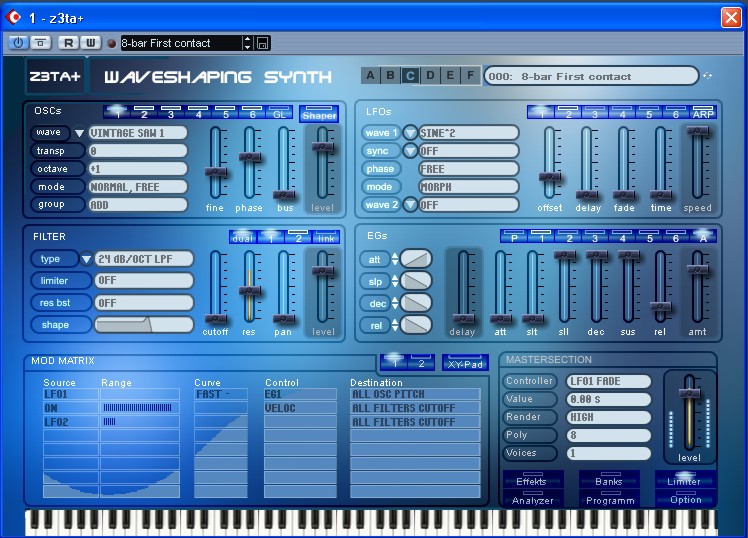This screenshot has height=538, width=748.
Task: Open the OSC wave dropdown arrow
Action: (79, 133)
